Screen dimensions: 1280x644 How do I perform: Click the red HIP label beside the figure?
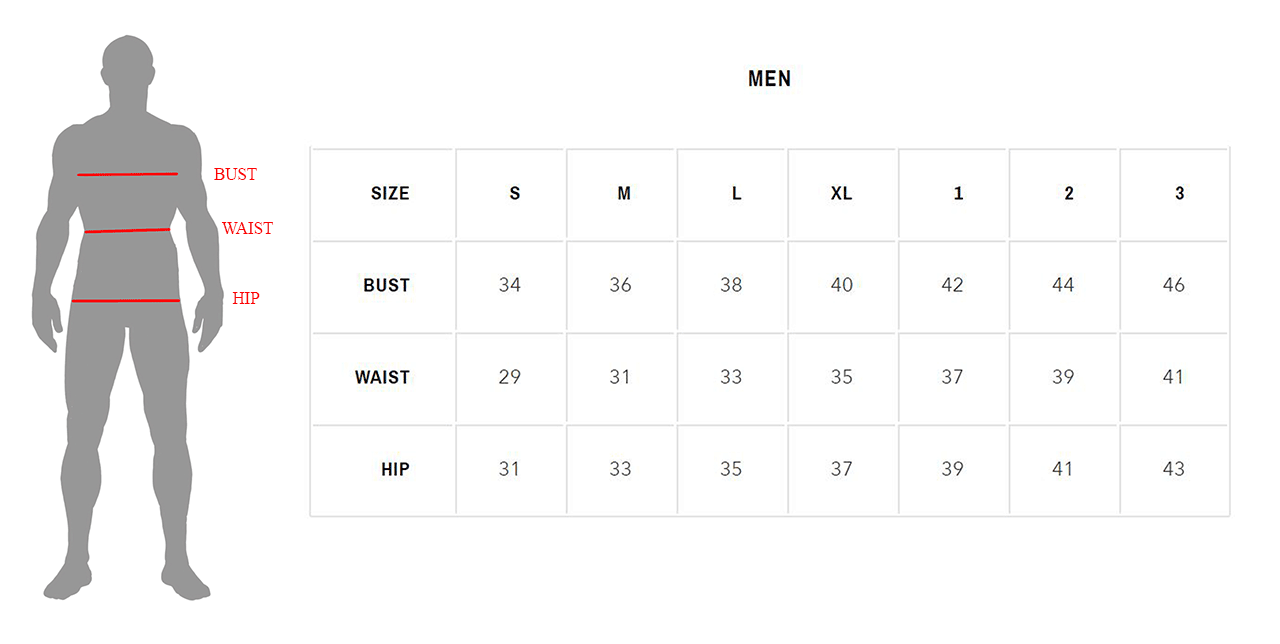pyautogui.click(x=245, y=298)
